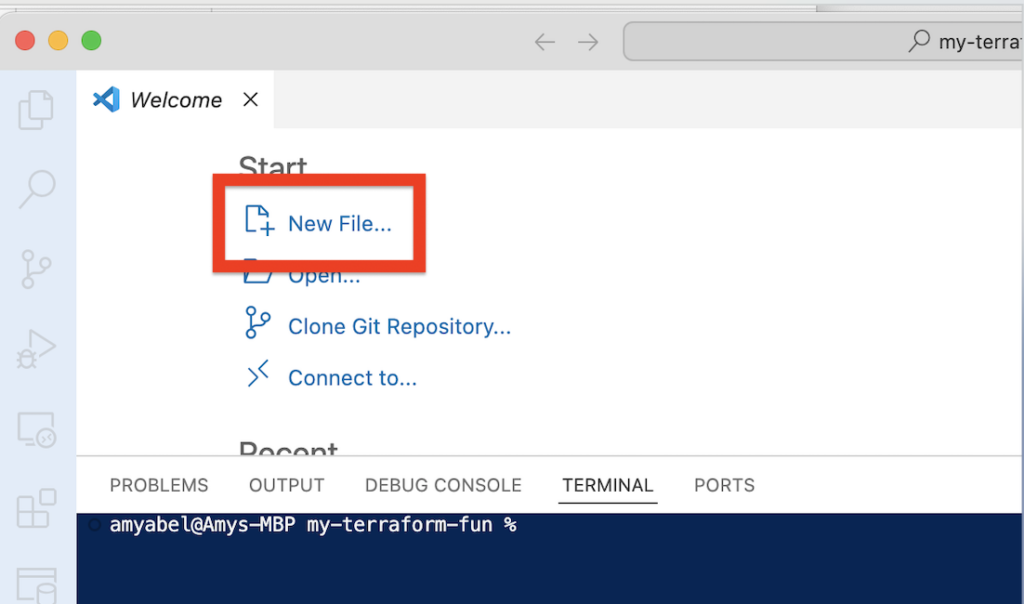Select the TERMINAL panel tab

pyautogui.click(x=607, y=485)
